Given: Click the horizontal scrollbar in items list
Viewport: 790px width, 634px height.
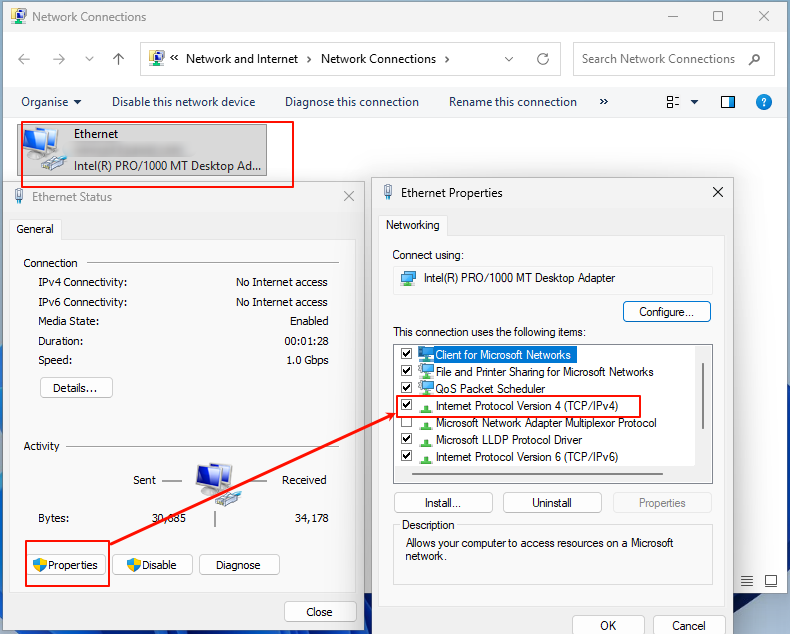Looking at the screenshot, I should [537, 474].
